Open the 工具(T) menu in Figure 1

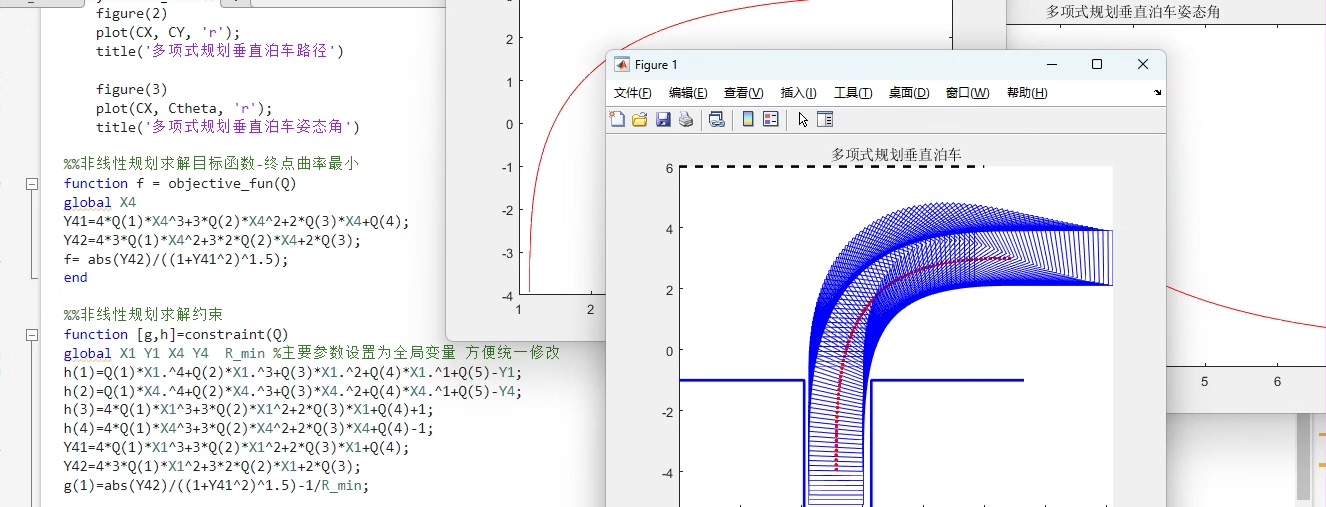click(x=853, y=93)
